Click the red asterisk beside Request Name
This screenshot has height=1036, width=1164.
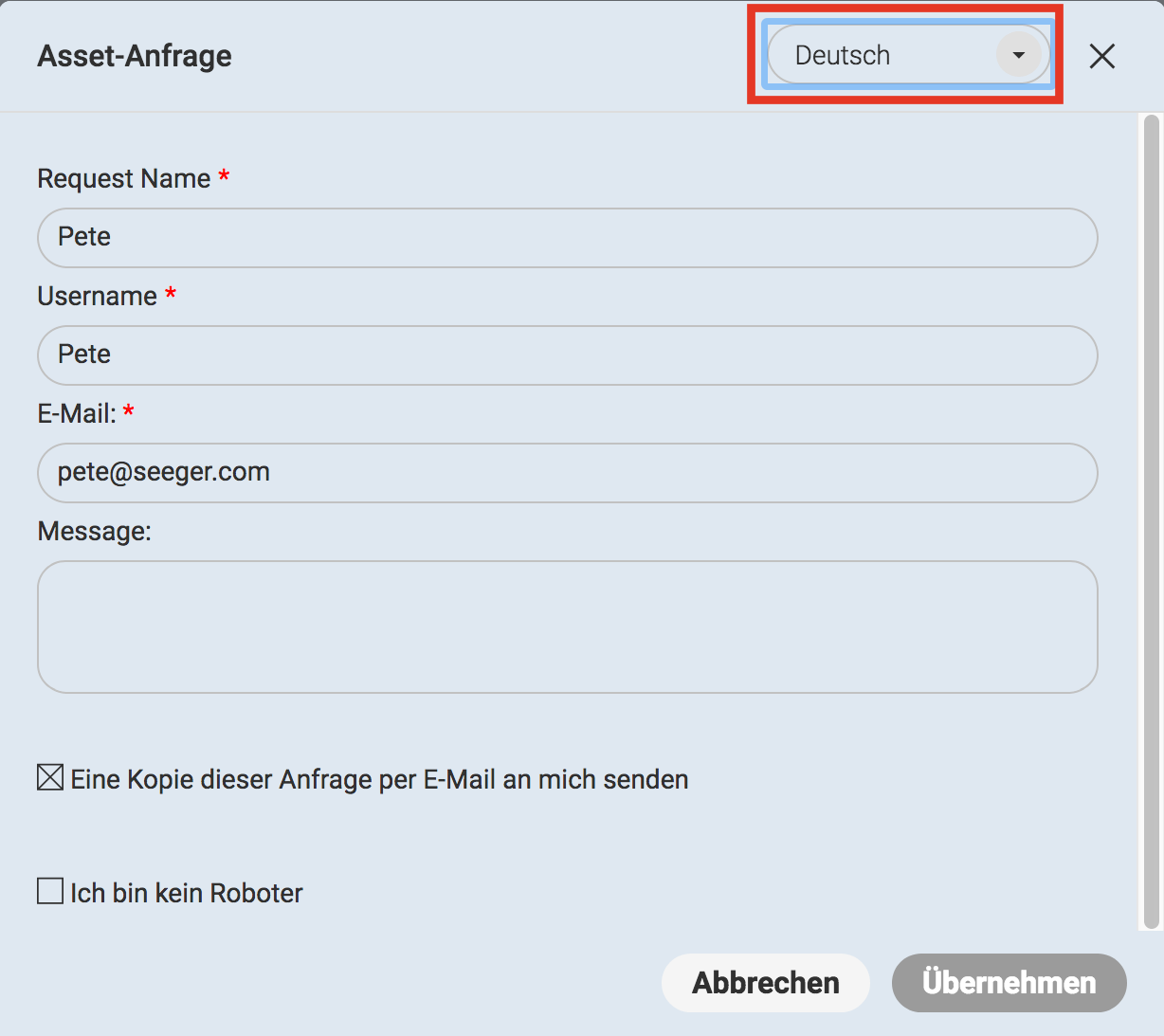pyautogui.click(x=224, y=177)
